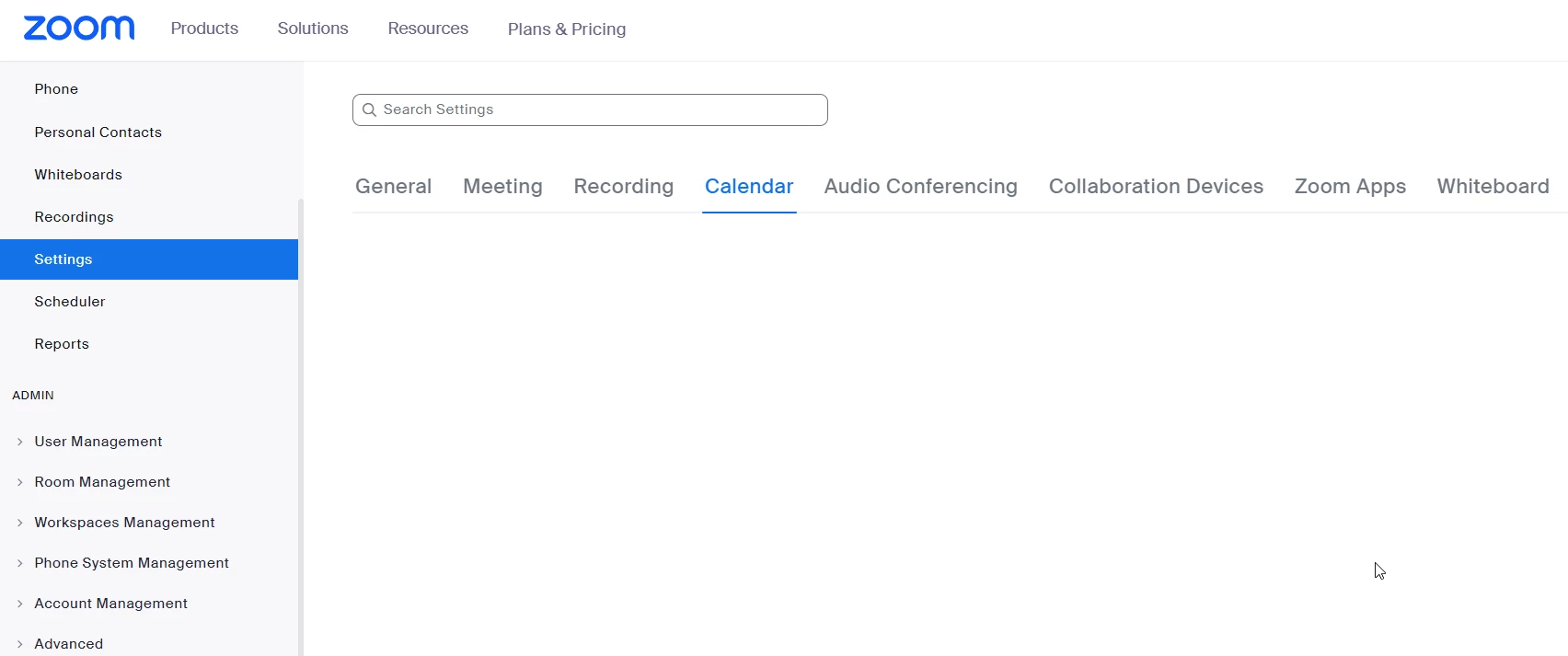Image resolution: width=1568 pixels, height=656 pixels.
Task: Focus the Search Settings field
Action: (590, 109)
